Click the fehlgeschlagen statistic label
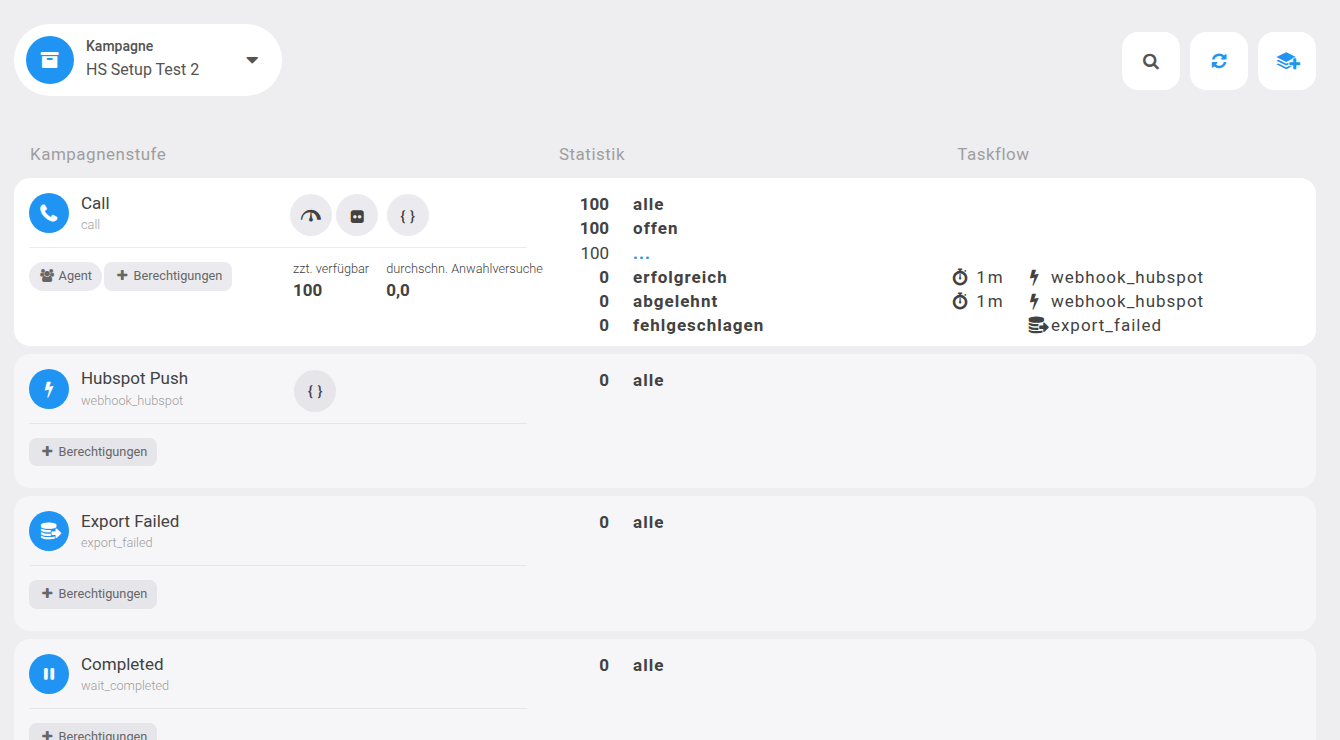Screen dimensions: 1340x740 698,325
